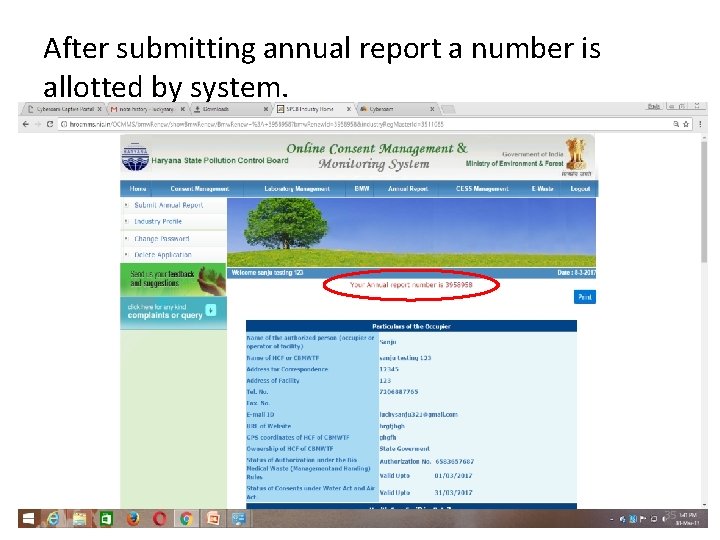Image resolution: width=720 pixels, height=540 pixels.
Task: Click the Haryana State Pollution Control Board logo
Action: (x=135, y=158)
